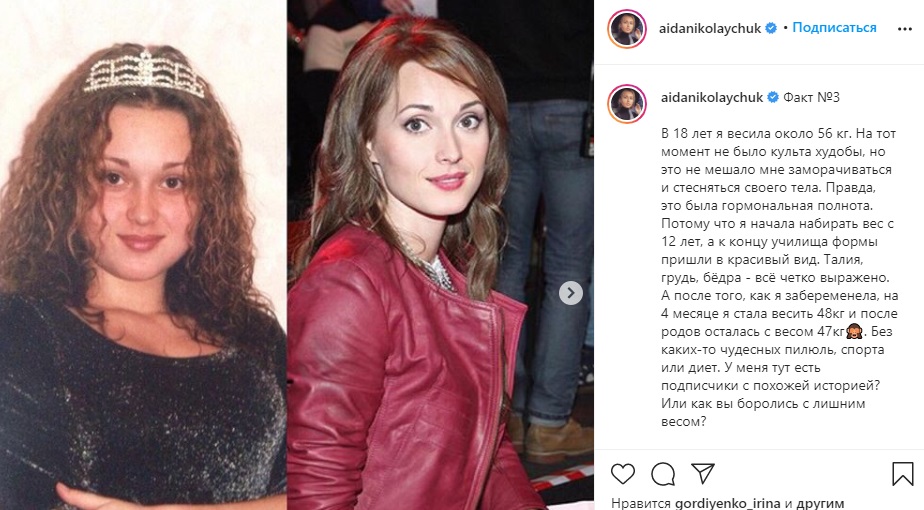Save the post with the bookmark icon
The height and width of the screenshot is (510, 924).
pos(902,473)
